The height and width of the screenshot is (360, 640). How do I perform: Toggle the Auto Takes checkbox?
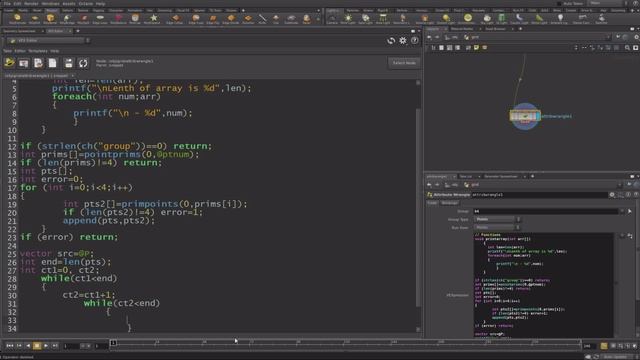coord(559,3)
